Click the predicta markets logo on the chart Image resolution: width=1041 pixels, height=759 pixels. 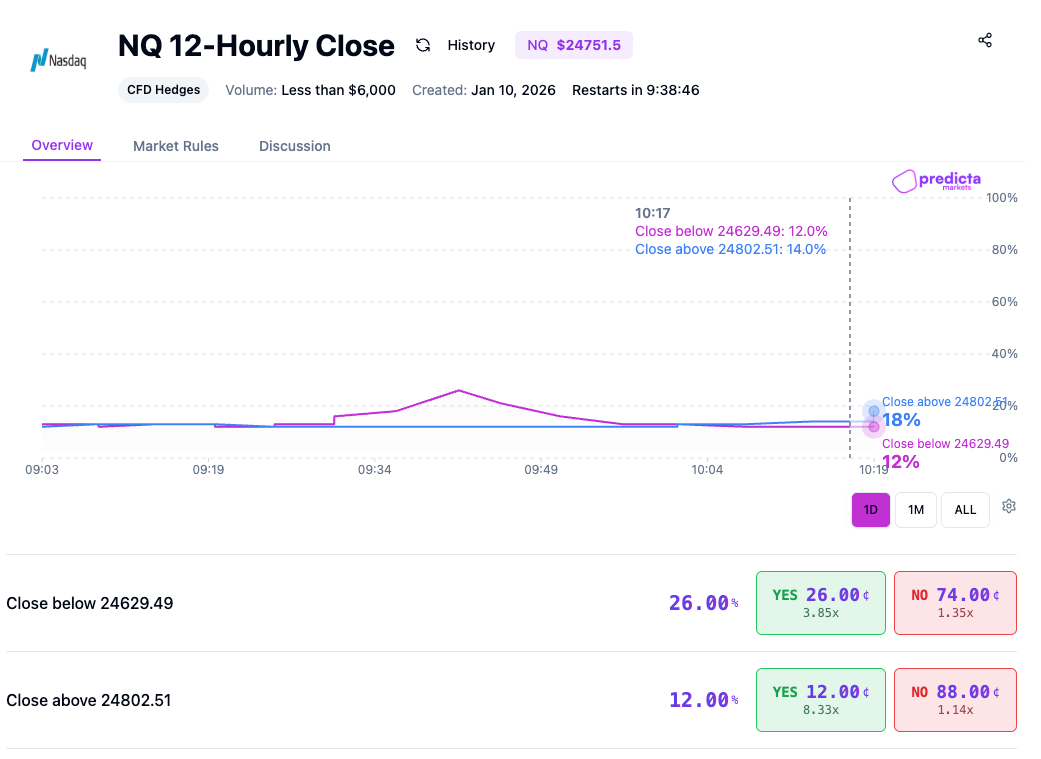coord(935,182)
